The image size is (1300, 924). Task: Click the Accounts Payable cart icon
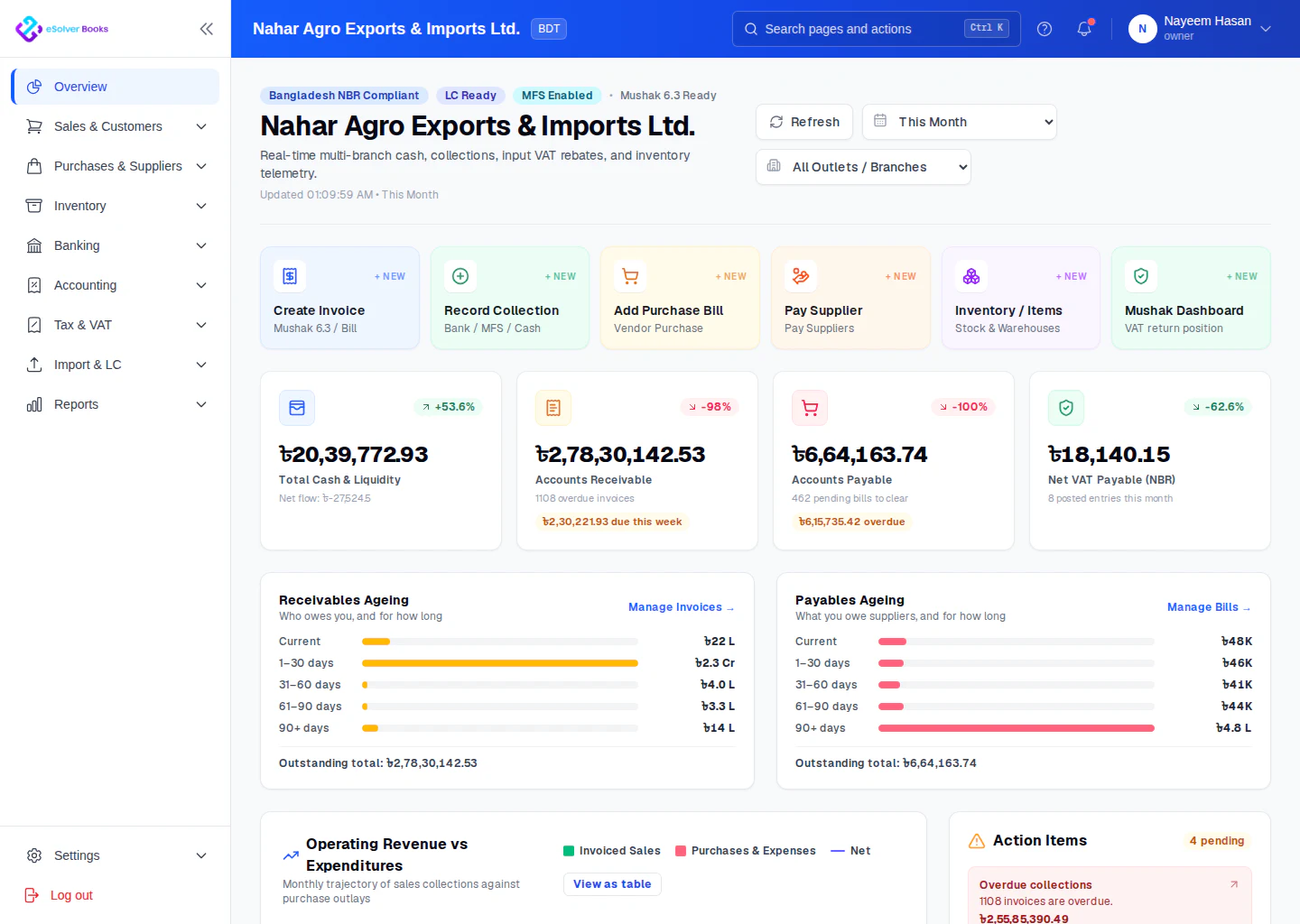pyautogui.click(x=810, y=408)
